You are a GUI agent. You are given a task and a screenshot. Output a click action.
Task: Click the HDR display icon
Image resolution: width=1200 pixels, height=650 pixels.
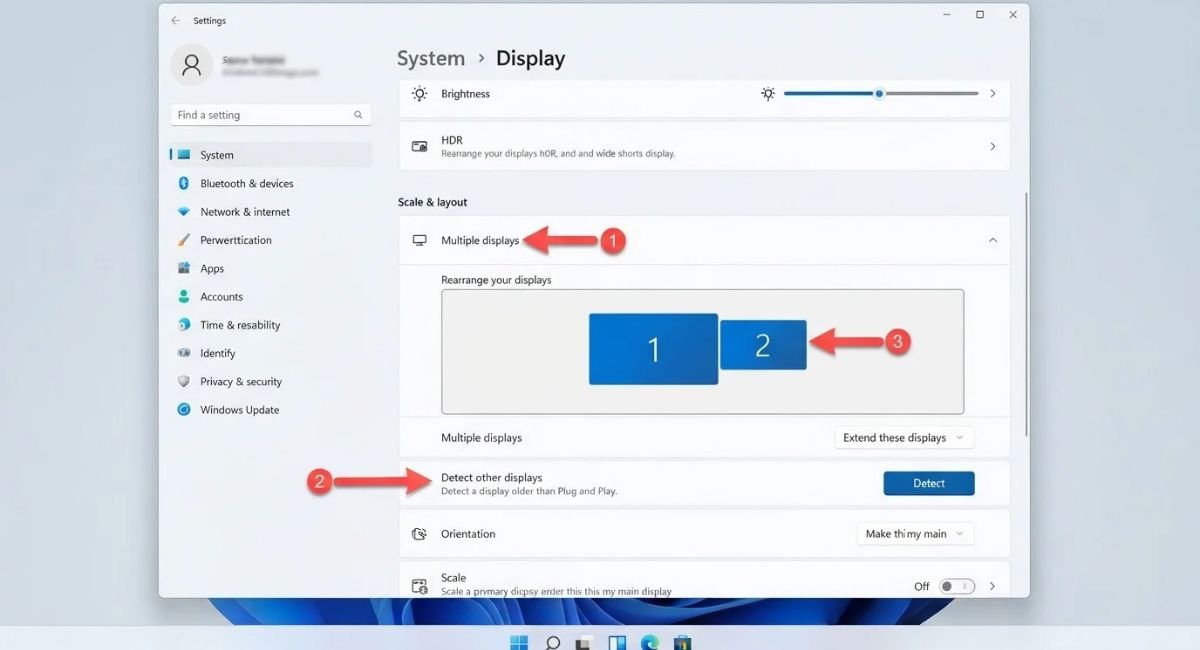pyautogui.click(x=420, y=146)
